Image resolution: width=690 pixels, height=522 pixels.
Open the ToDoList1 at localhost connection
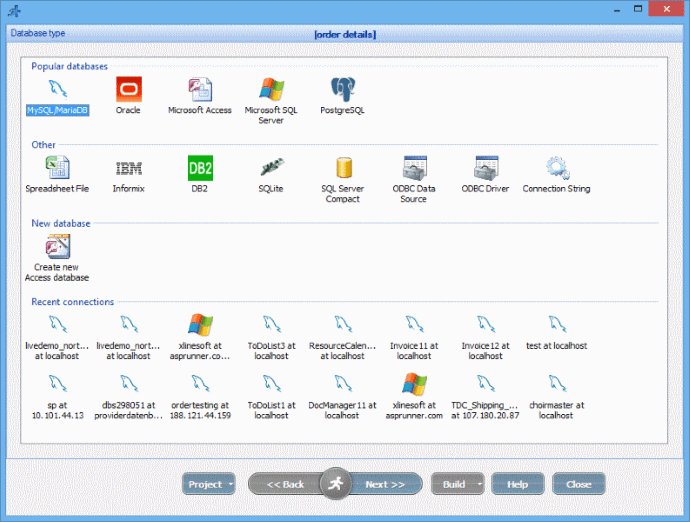click(x=272, y=397)
